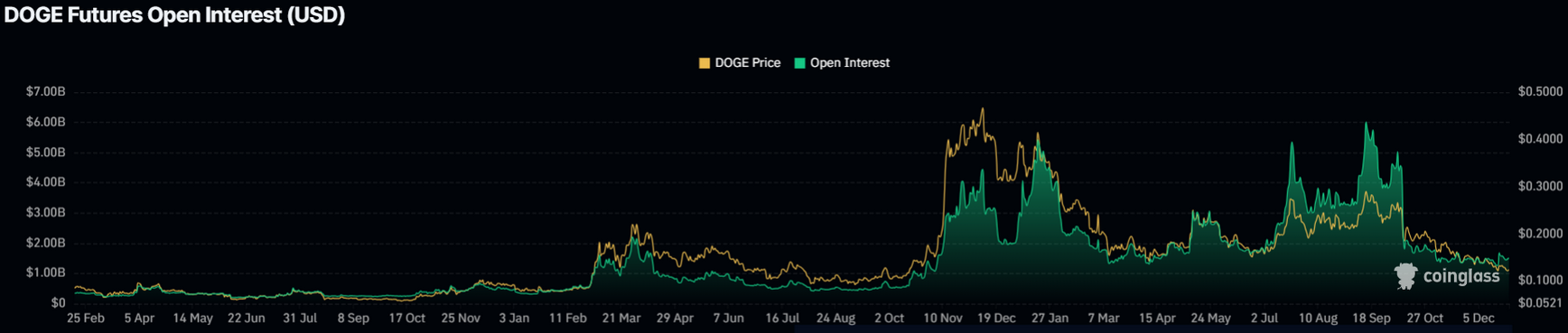This screenshot has height=333, width=1568.
Task: Click the 7 Mar date label
Action: 1103,319
